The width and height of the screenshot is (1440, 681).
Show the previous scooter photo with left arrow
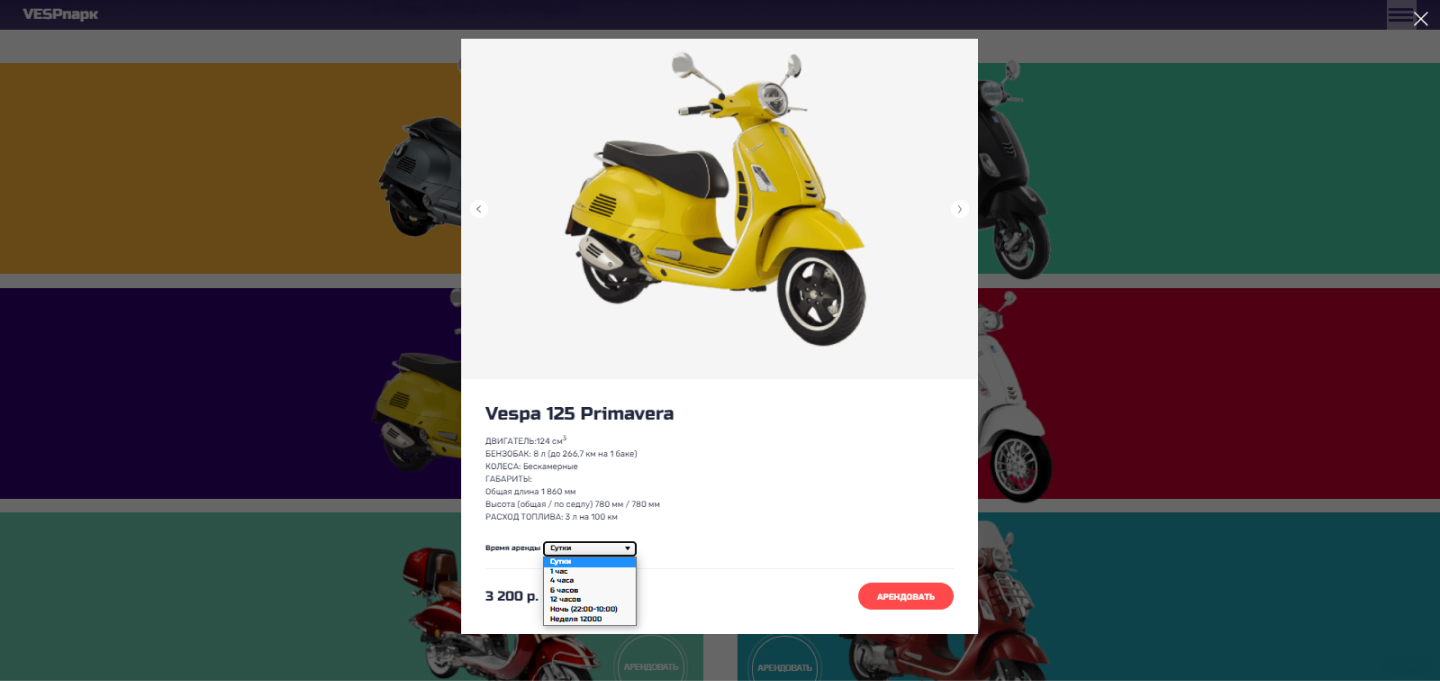(479, 209)
